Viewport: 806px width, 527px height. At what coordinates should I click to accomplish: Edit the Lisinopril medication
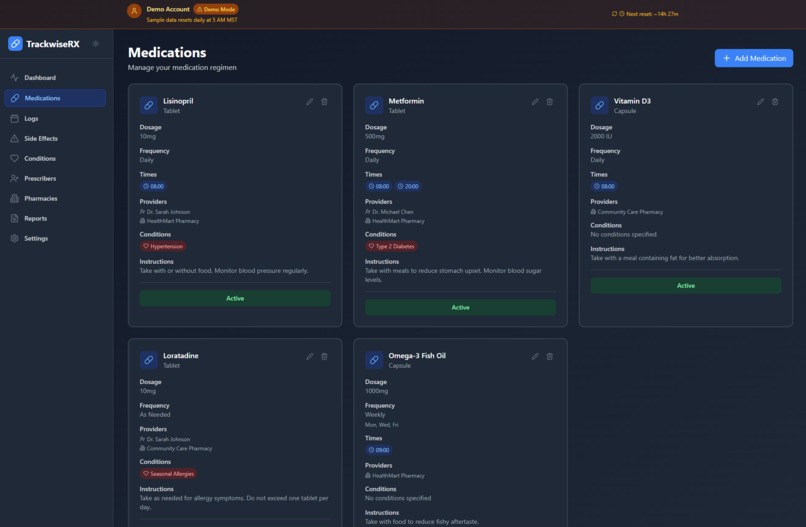[x=309, y=102]
